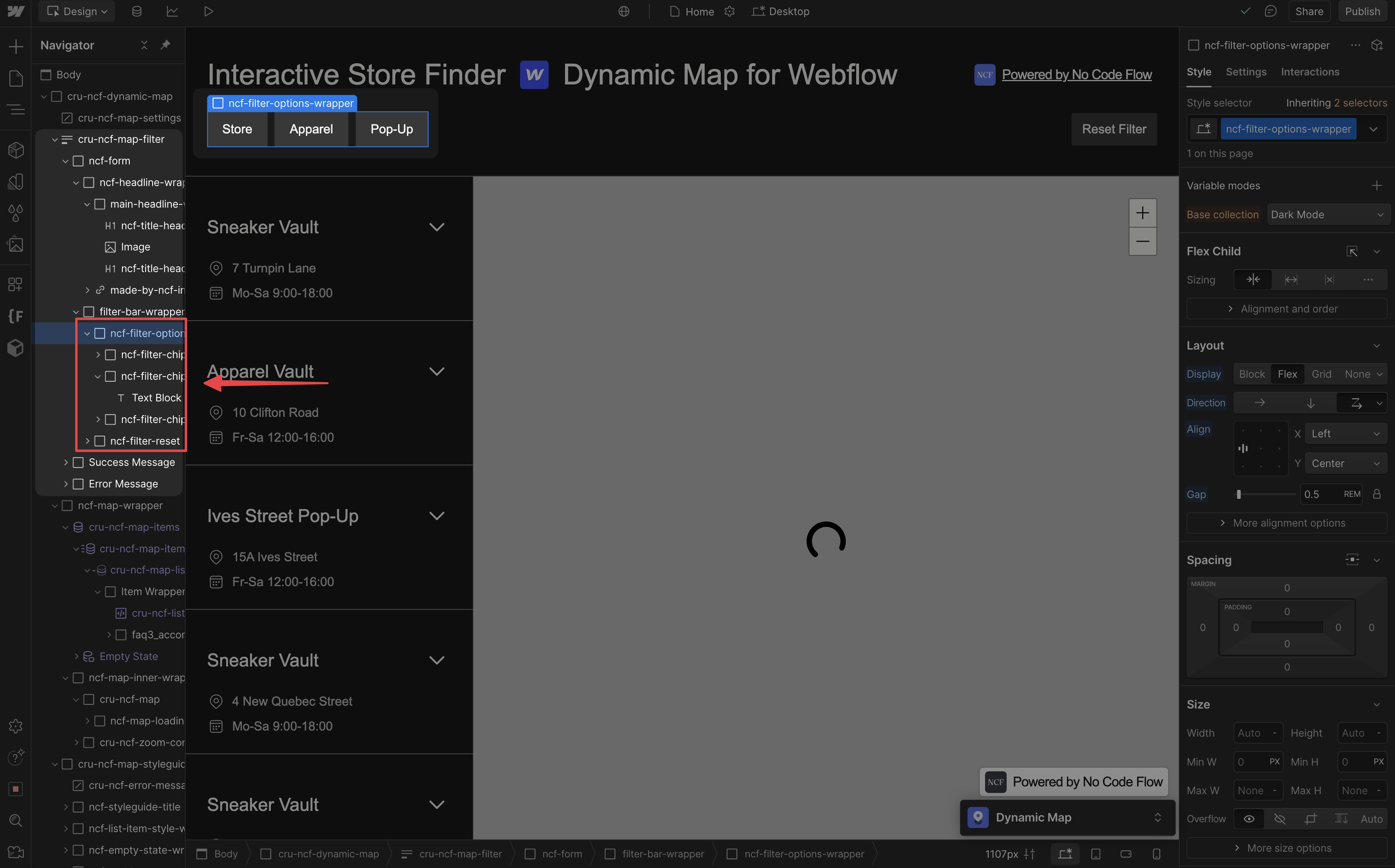Expand the Sneaker Vault 7 Turnpin Lane accordion
The width and height of the screenshot is (1395, 868).
(x=436, y=227)
